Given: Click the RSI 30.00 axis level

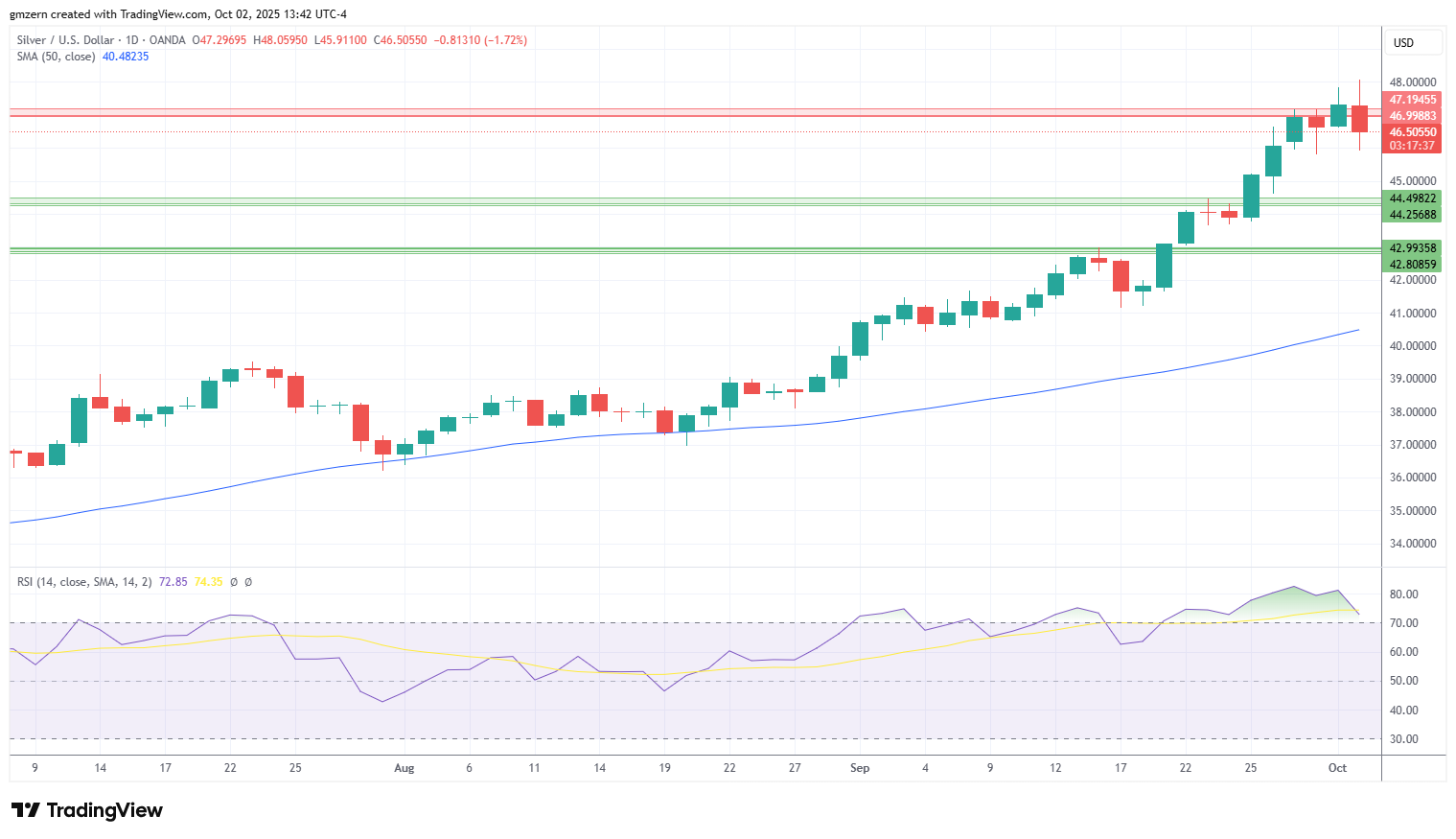Looking at the screenshot, I should pos(1403,739).
